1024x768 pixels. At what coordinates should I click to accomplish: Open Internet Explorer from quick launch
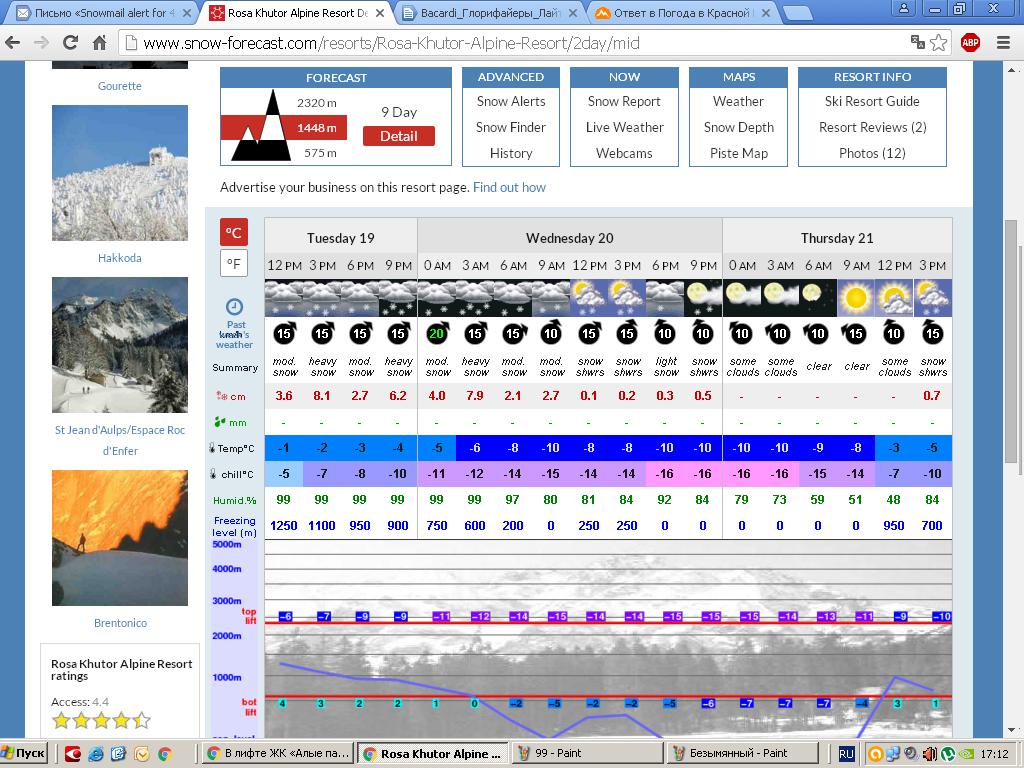(95, 754)
